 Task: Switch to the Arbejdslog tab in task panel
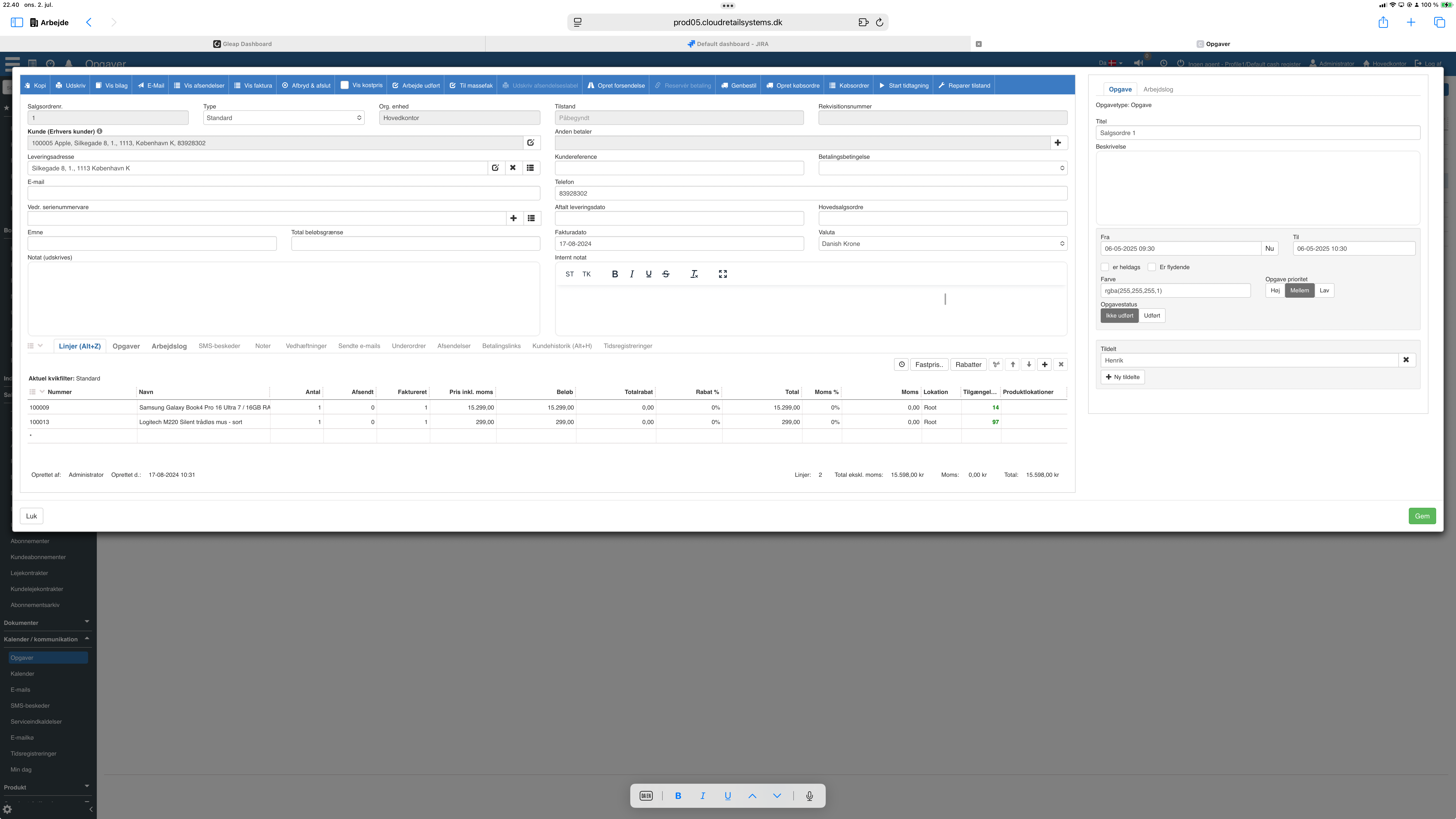1158,89
